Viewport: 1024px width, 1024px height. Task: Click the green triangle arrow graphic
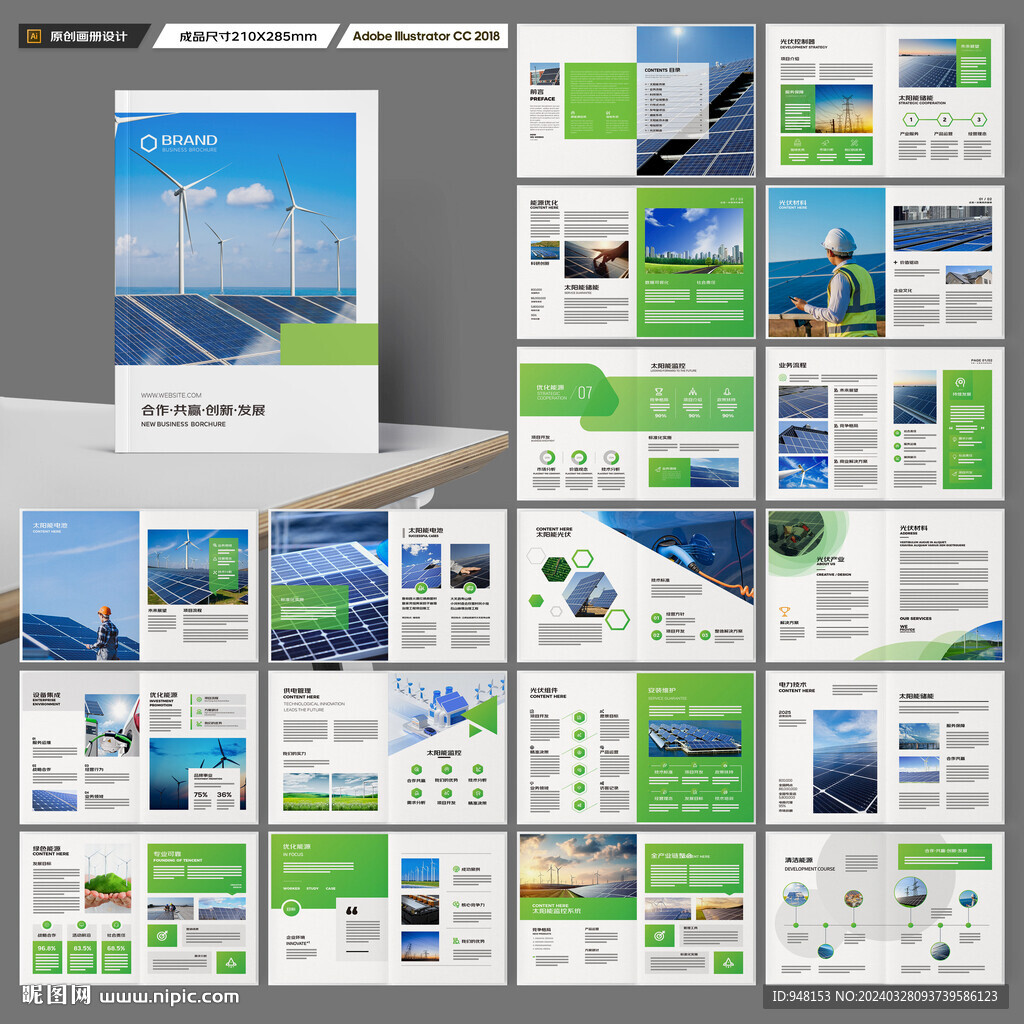482,717
